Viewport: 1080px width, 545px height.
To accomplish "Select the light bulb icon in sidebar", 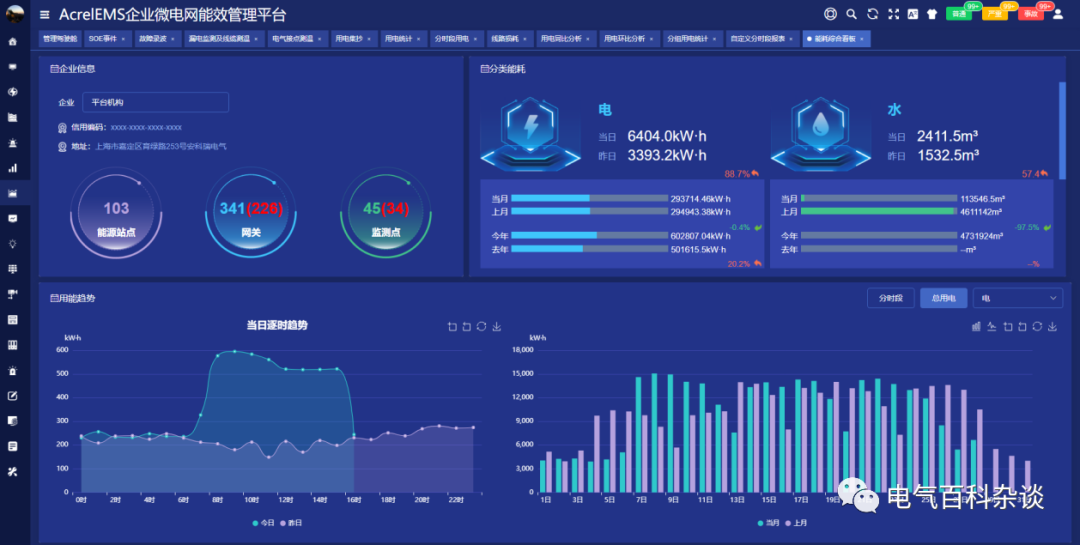I will point(12,244).
